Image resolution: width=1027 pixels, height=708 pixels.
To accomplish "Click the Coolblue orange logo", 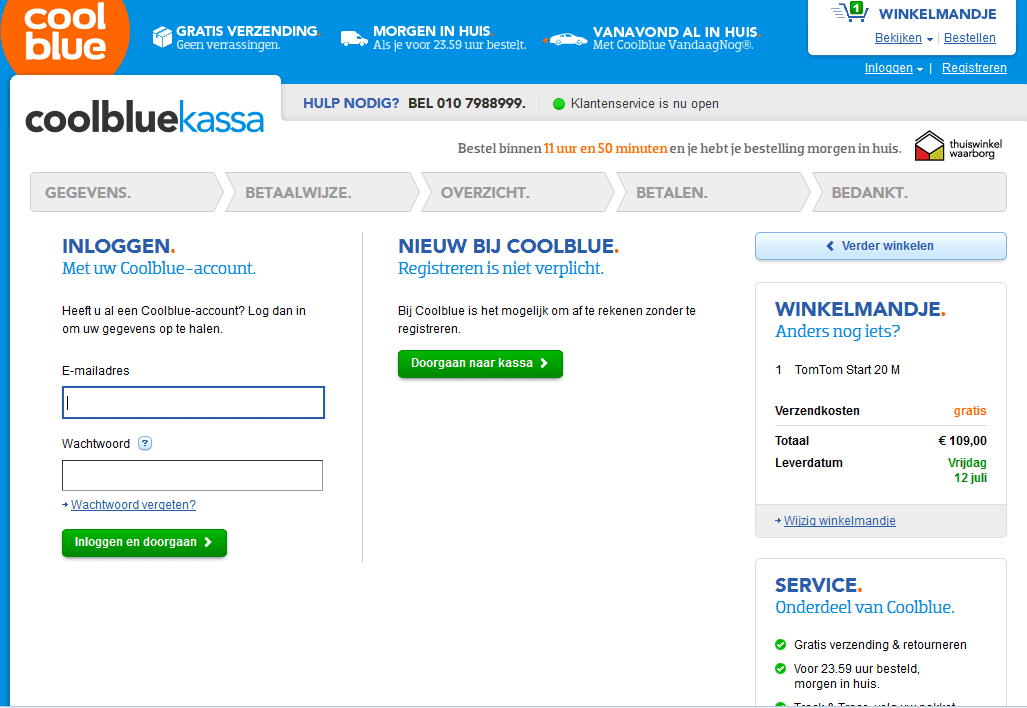I will coord(65,36).
